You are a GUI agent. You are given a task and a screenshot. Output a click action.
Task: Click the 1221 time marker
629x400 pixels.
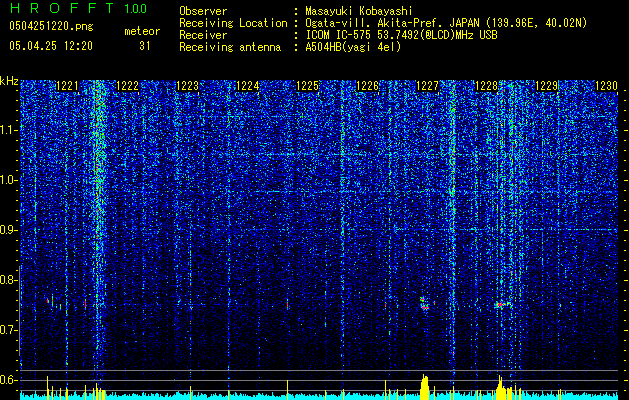(x=67, y=86)
